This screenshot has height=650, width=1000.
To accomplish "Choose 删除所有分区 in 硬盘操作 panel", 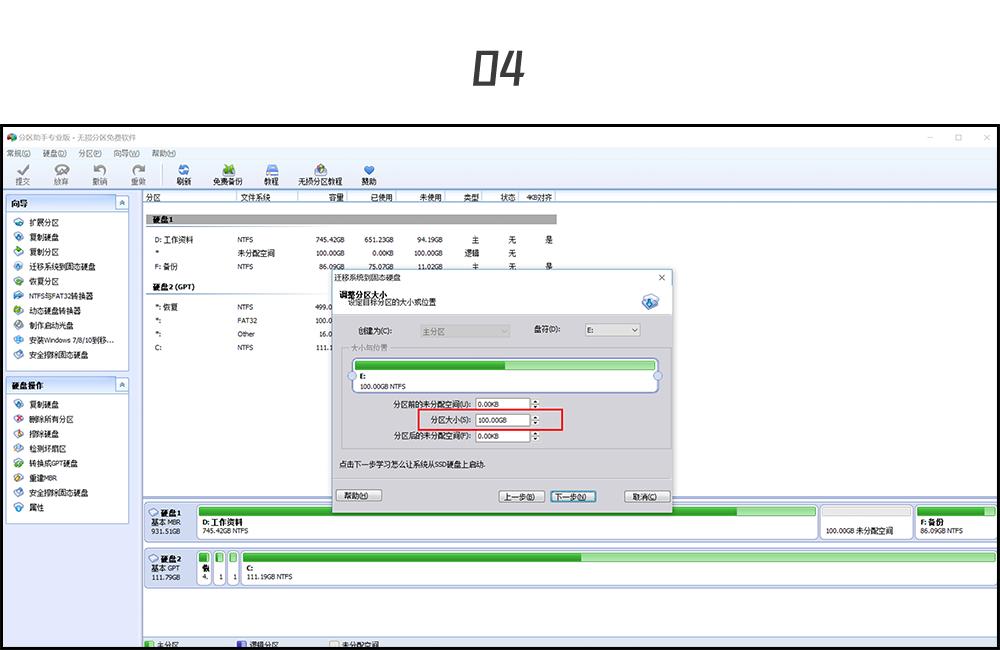I will coord(43,419).
